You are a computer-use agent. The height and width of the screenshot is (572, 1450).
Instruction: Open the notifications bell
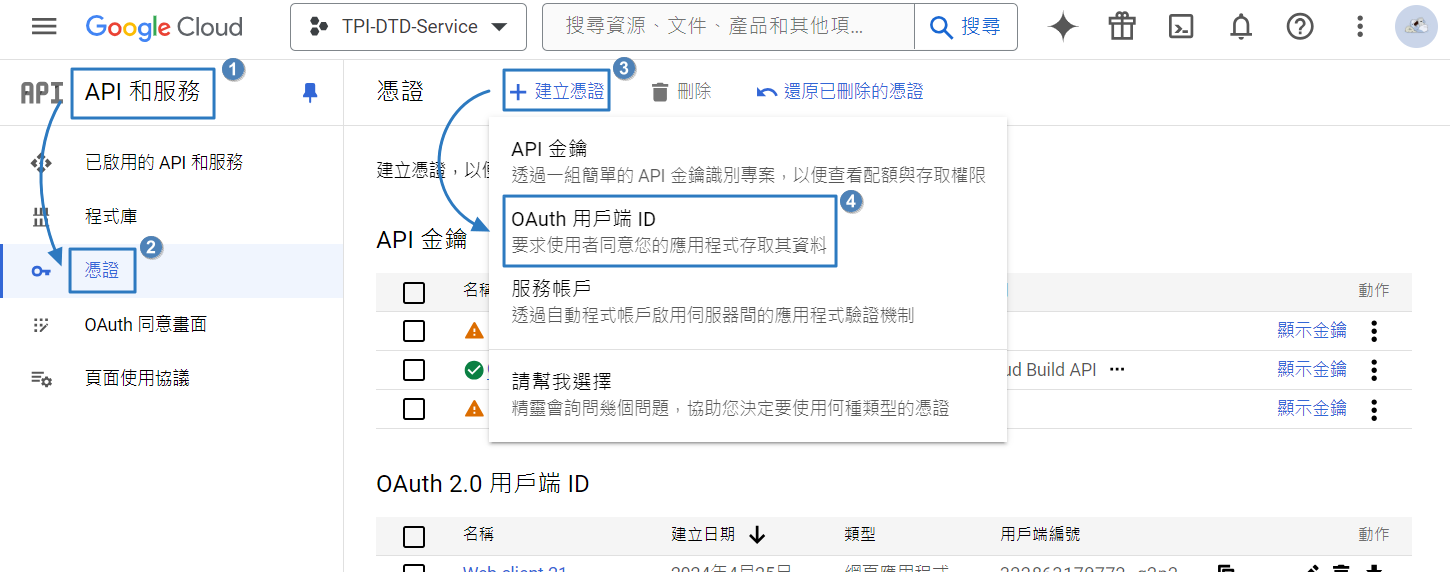coord(1241,27)
